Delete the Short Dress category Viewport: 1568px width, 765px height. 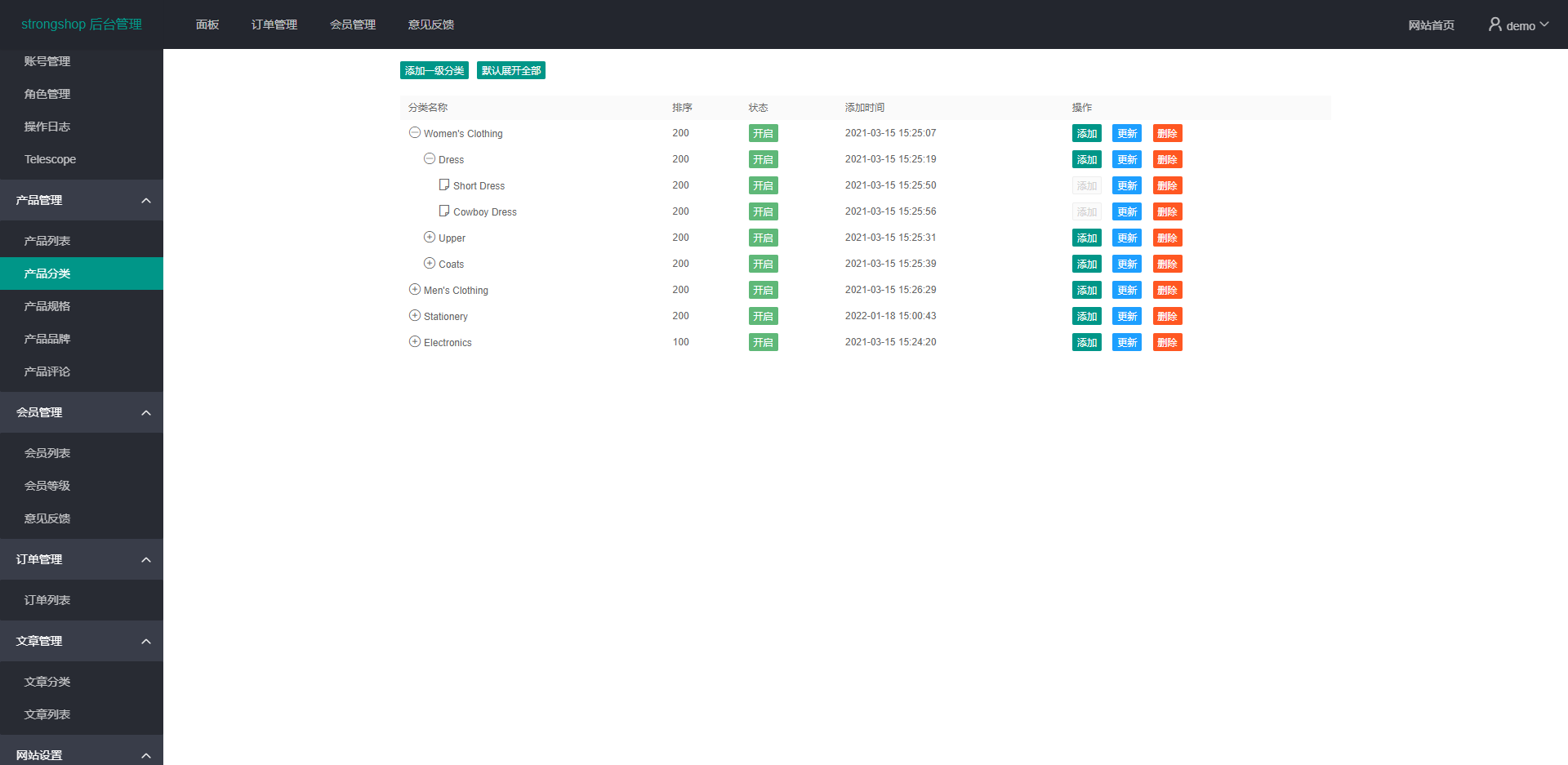coord(1168,185)
